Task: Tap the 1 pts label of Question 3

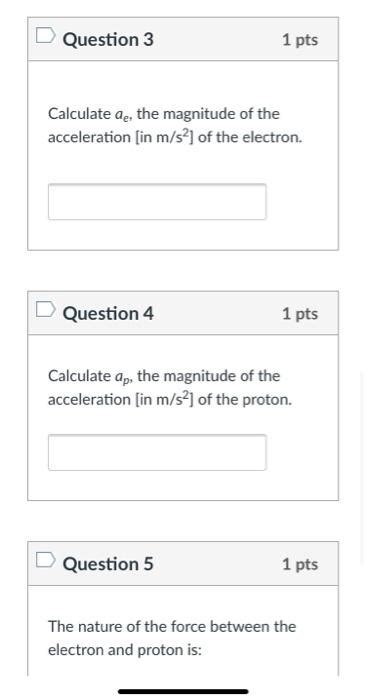Action: [x=300, y=40]
